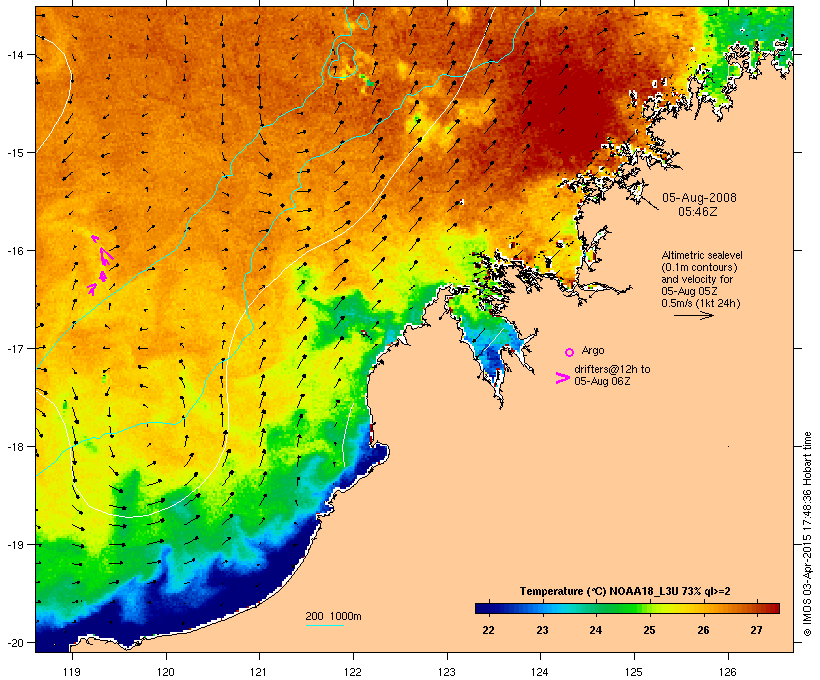Click the longitude label 121
Screen dimensions: 820x680
pyautogui.click(x=259, y=672)
